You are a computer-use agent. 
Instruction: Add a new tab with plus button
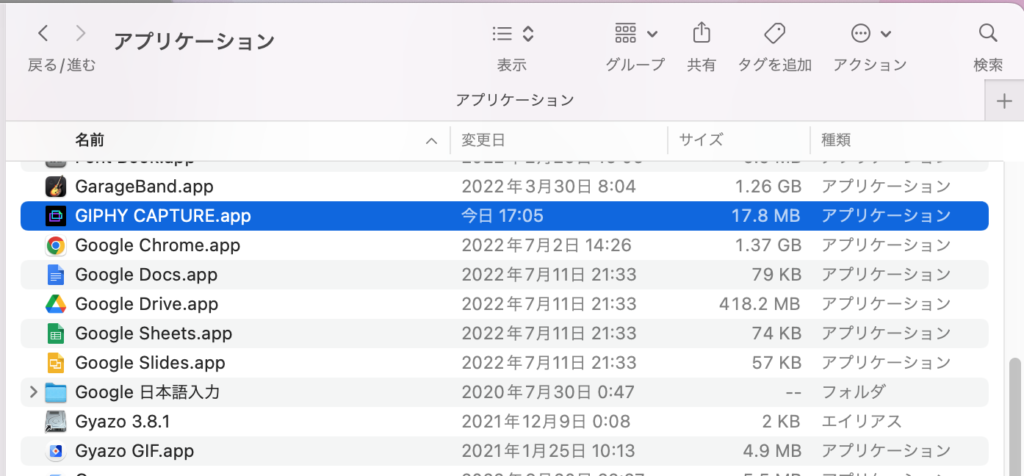point(1005,101)
